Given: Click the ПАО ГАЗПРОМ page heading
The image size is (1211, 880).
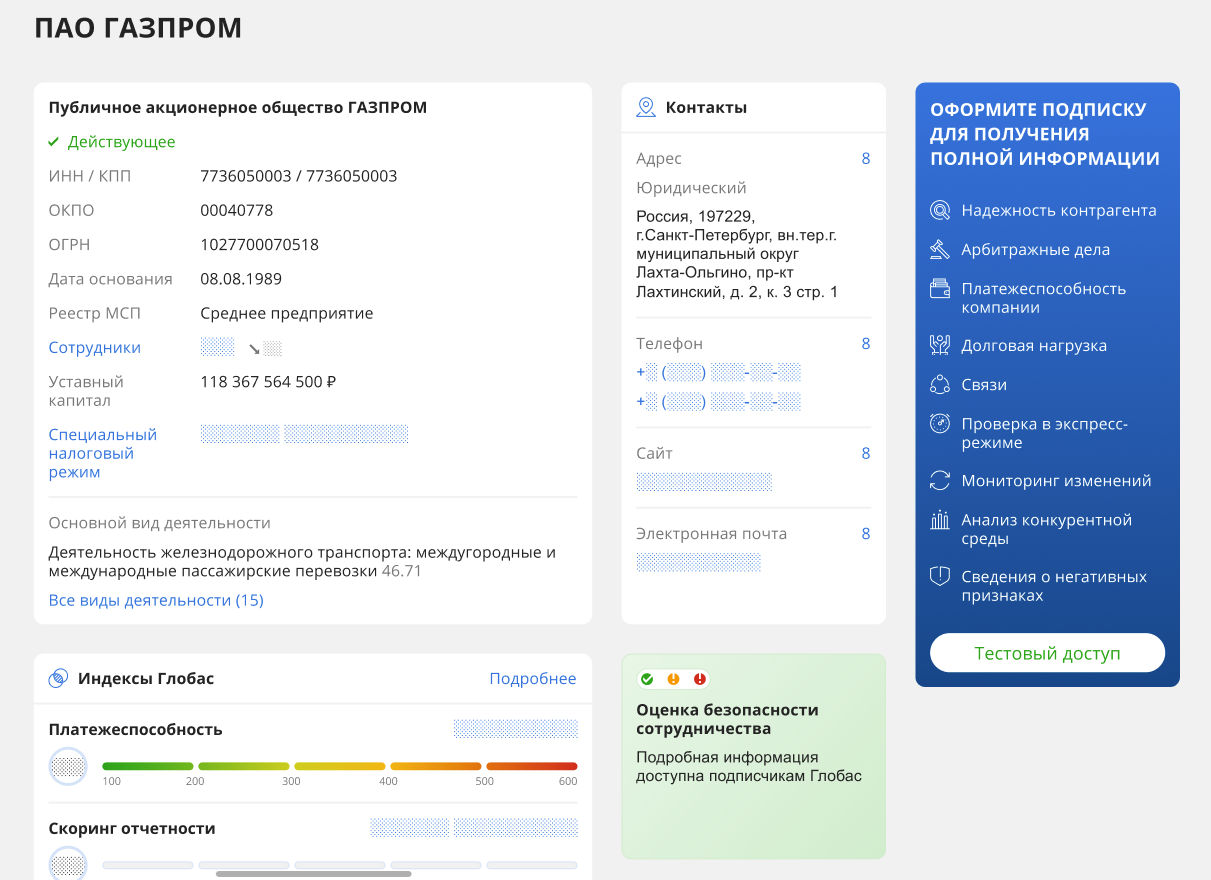Looking at the screenshot, I should click(138, 28).
